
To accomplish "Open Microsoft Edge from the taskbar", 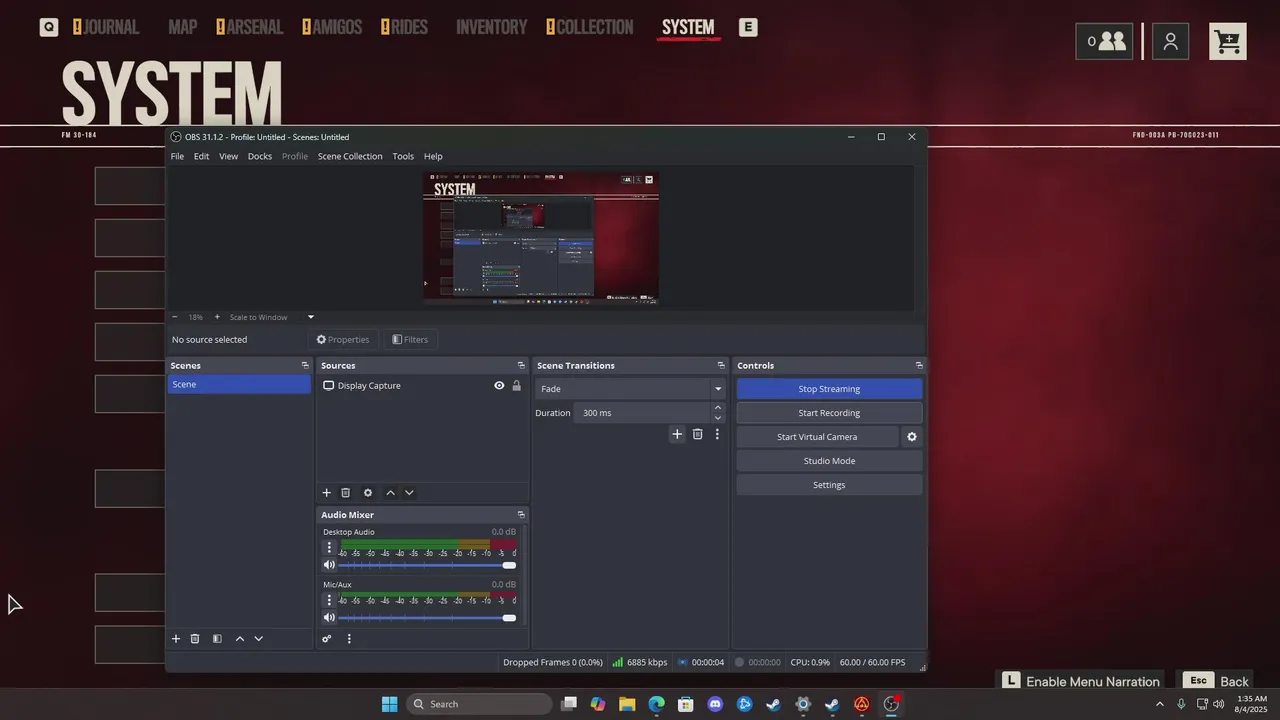I will (656, 704).
